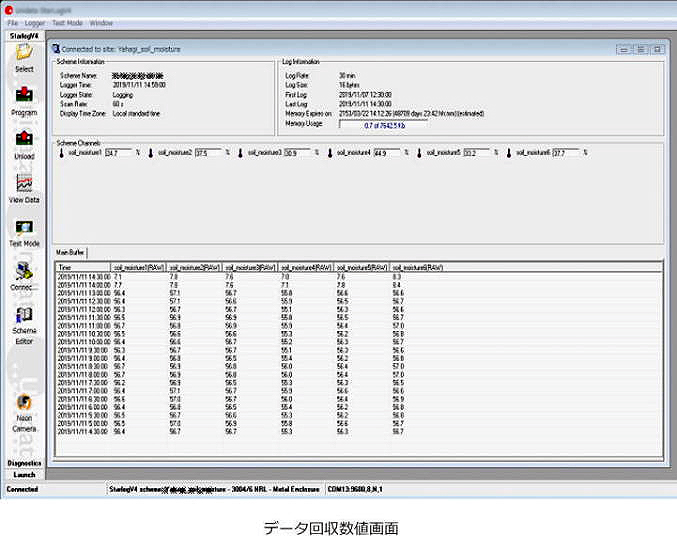Open the File menu
677x536 pixels.
coord(13,21)
